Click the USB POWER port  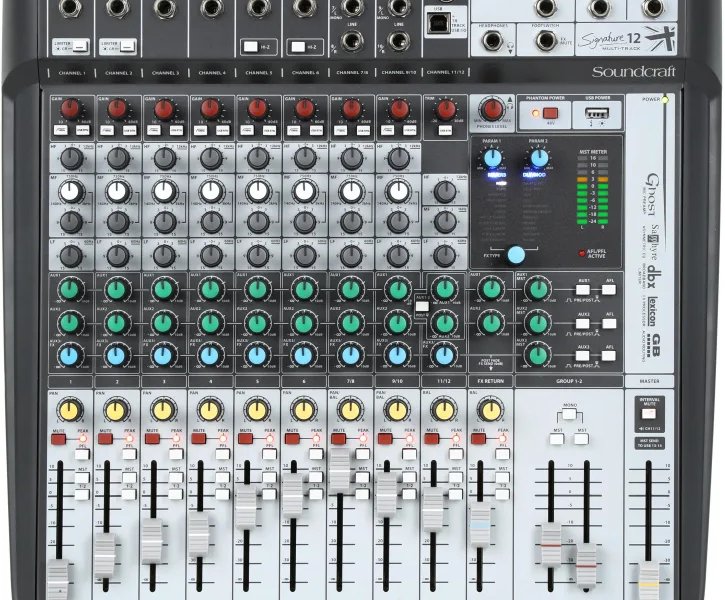(597, 113)
